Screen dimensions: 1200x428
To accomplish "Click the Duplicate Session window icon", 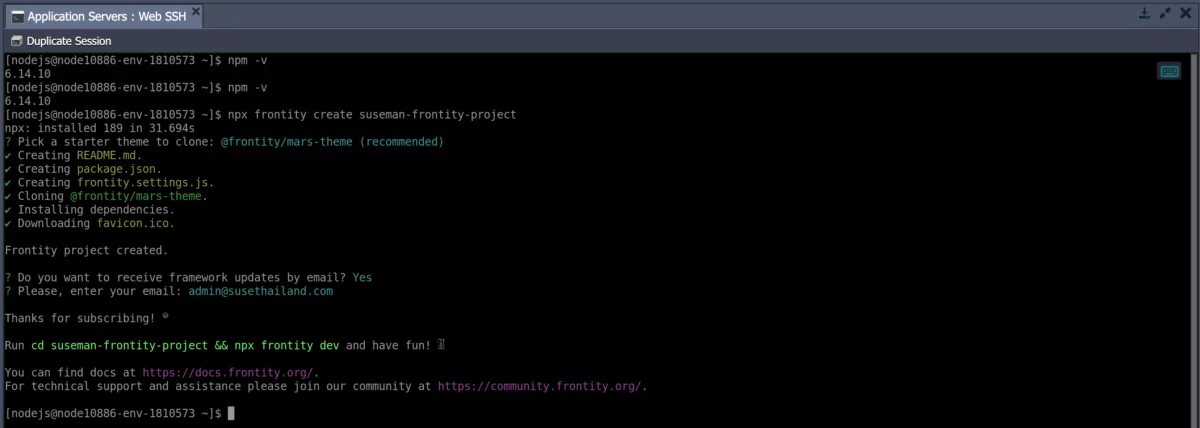I will (15, 41).
